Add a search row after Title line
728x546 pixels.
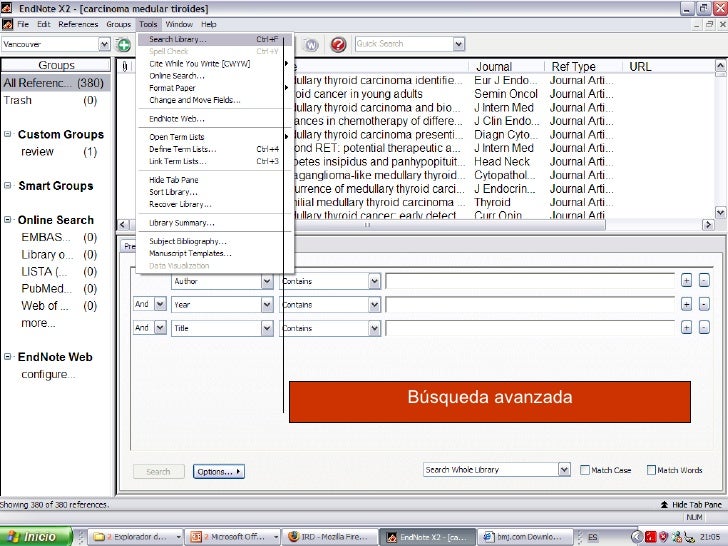pos(686,328)
